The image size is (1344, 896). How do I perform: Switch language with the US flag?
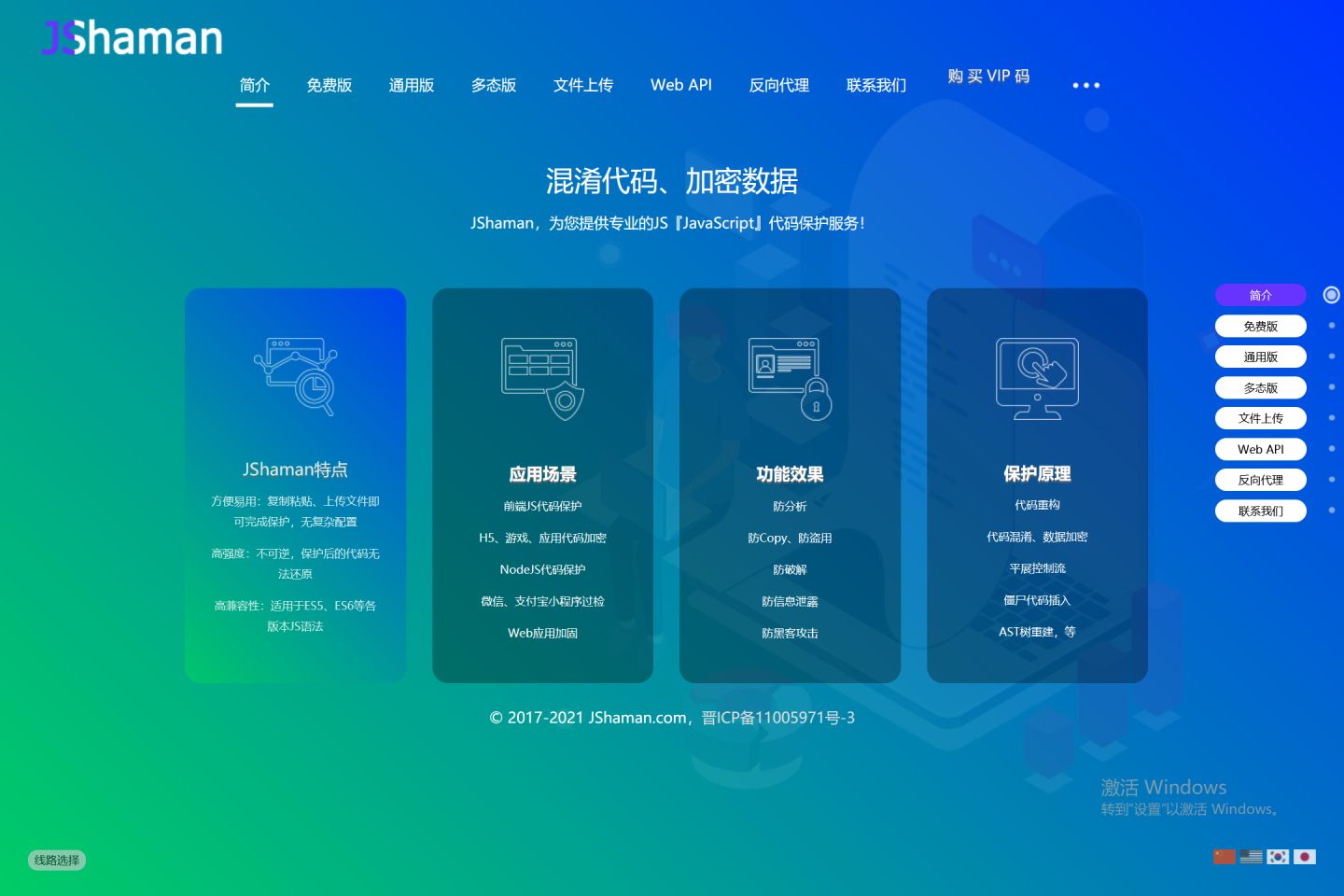(1252, 857)
